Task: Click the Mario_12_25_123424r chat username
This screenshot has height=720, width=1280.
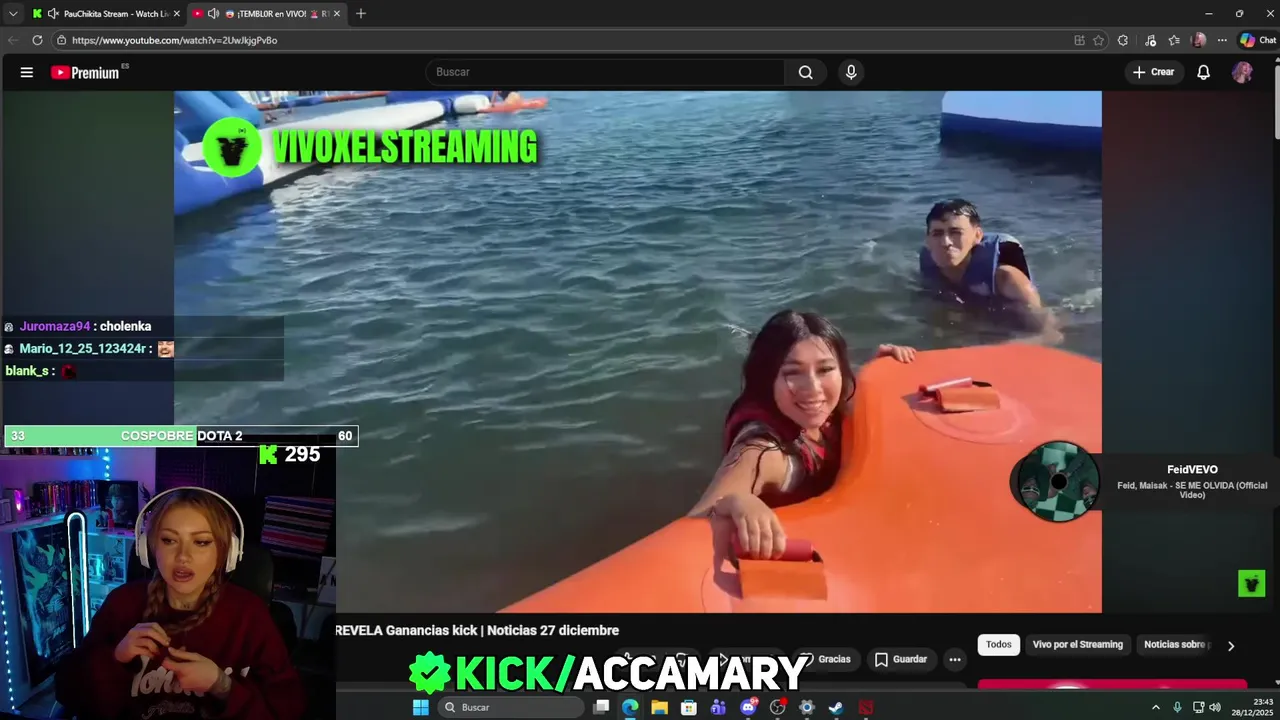Action: [x=84, y=349]
